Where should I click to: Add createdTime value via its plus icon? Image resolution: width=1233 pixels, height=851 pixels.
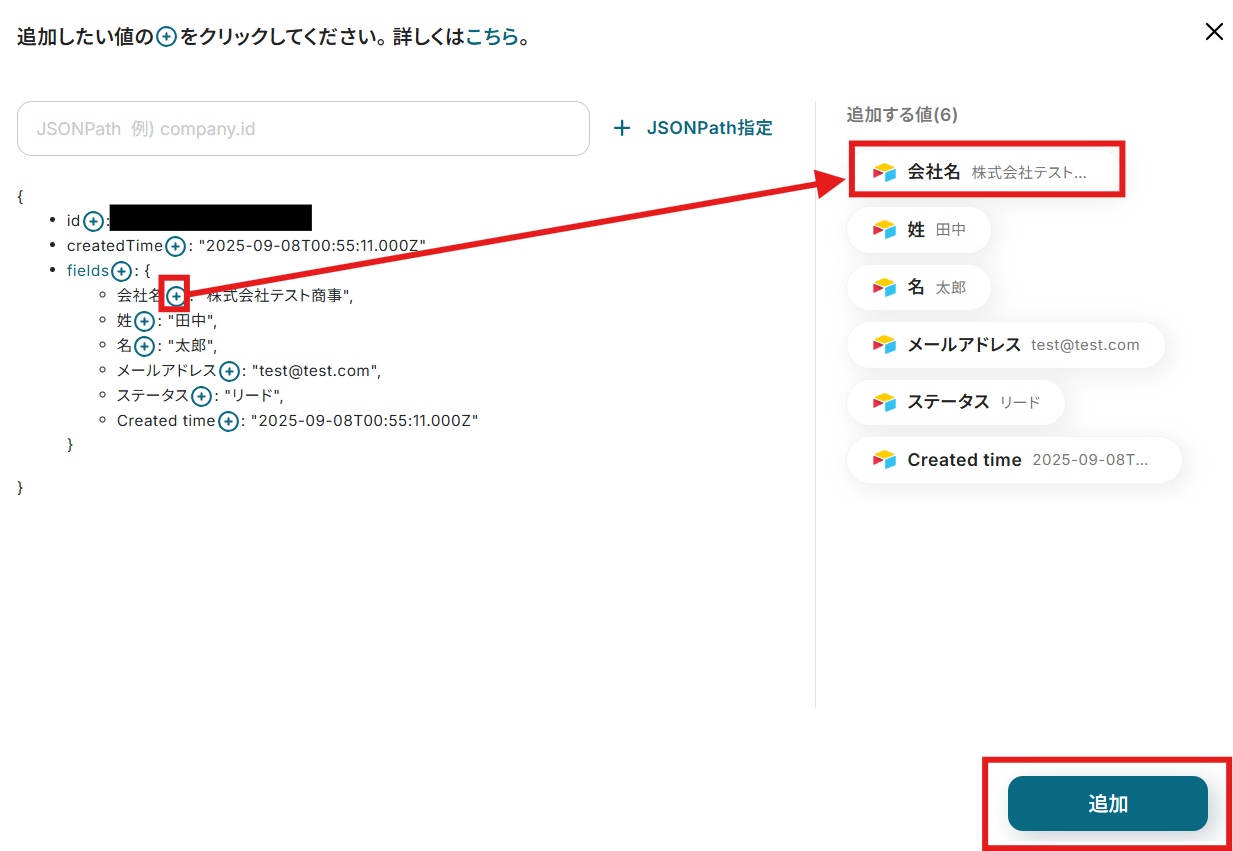(176, 246)
